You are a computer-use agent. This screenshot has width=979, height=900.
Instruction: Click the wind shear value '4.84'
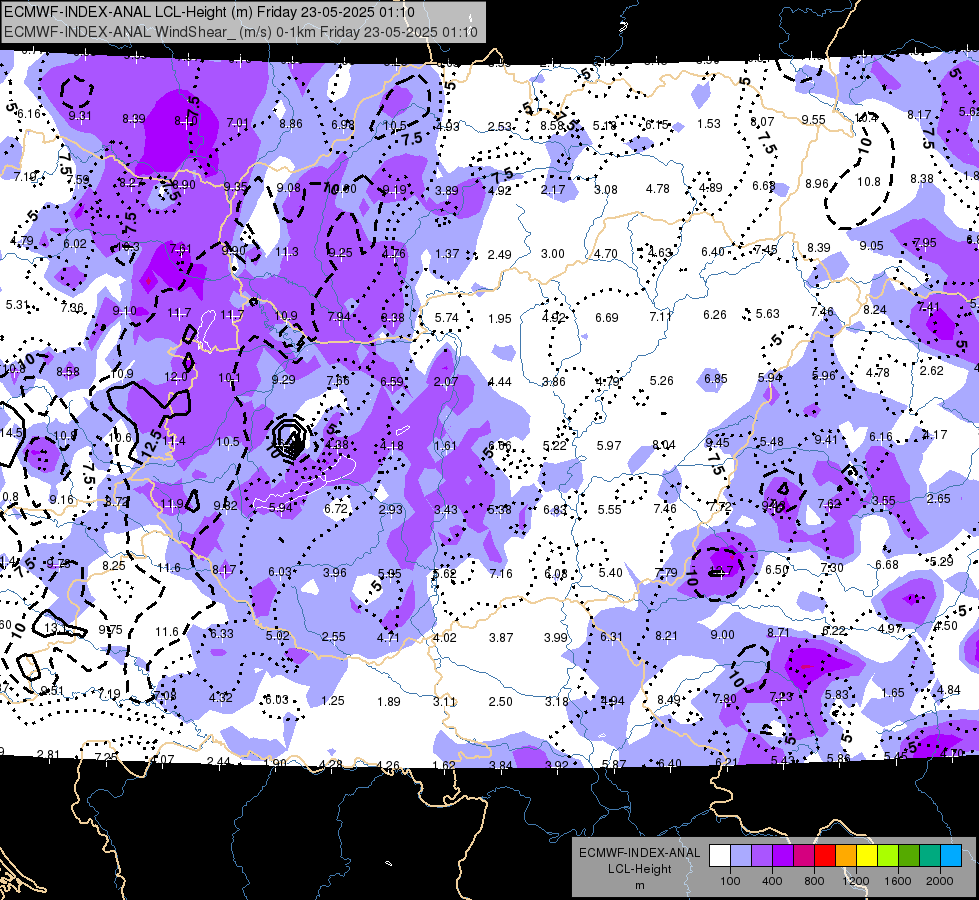[x=948, y=690]
